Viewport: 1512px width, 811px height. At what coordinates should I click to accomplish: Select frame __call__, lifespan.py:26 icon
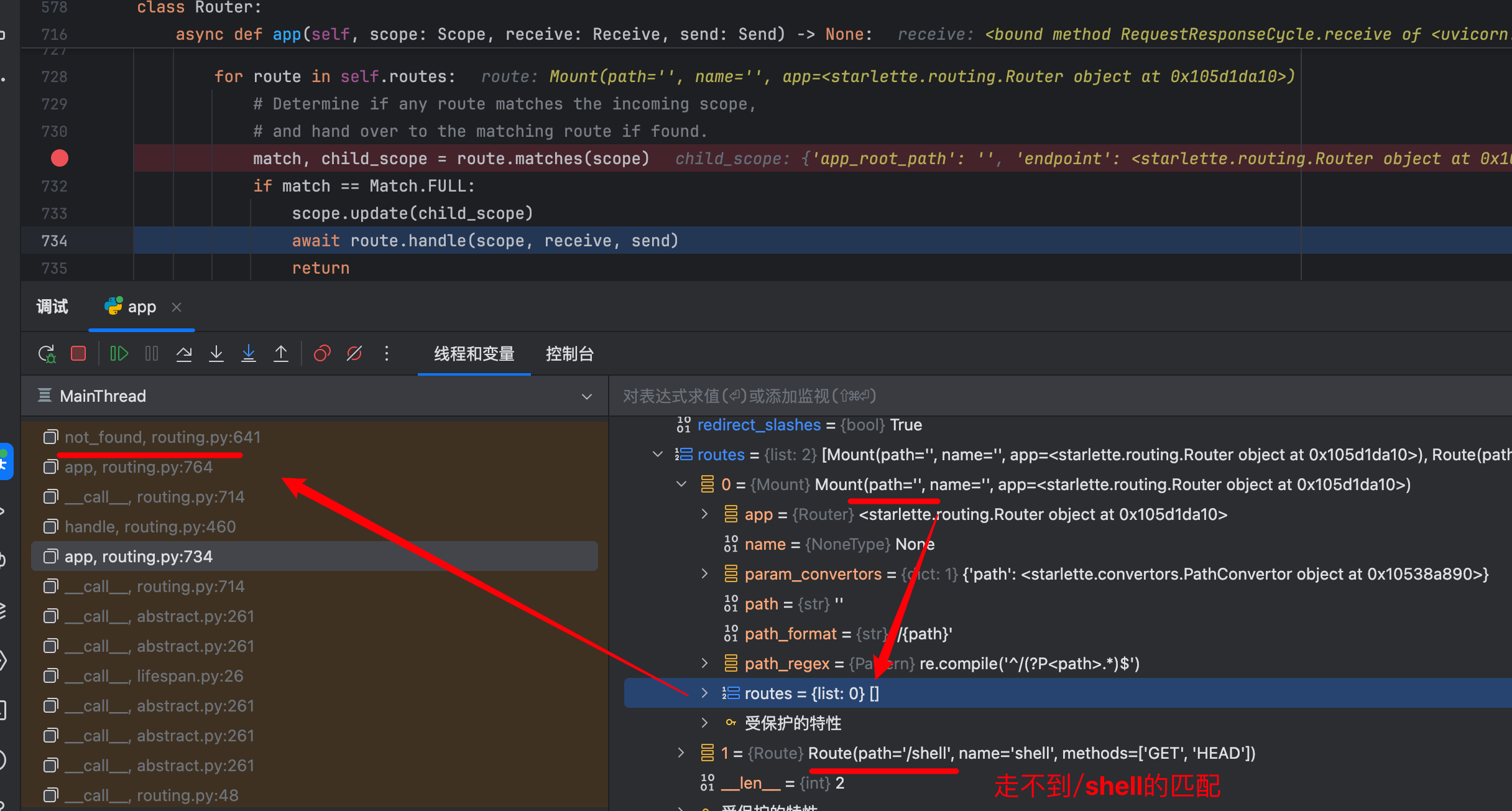click(x=51, y=676)
